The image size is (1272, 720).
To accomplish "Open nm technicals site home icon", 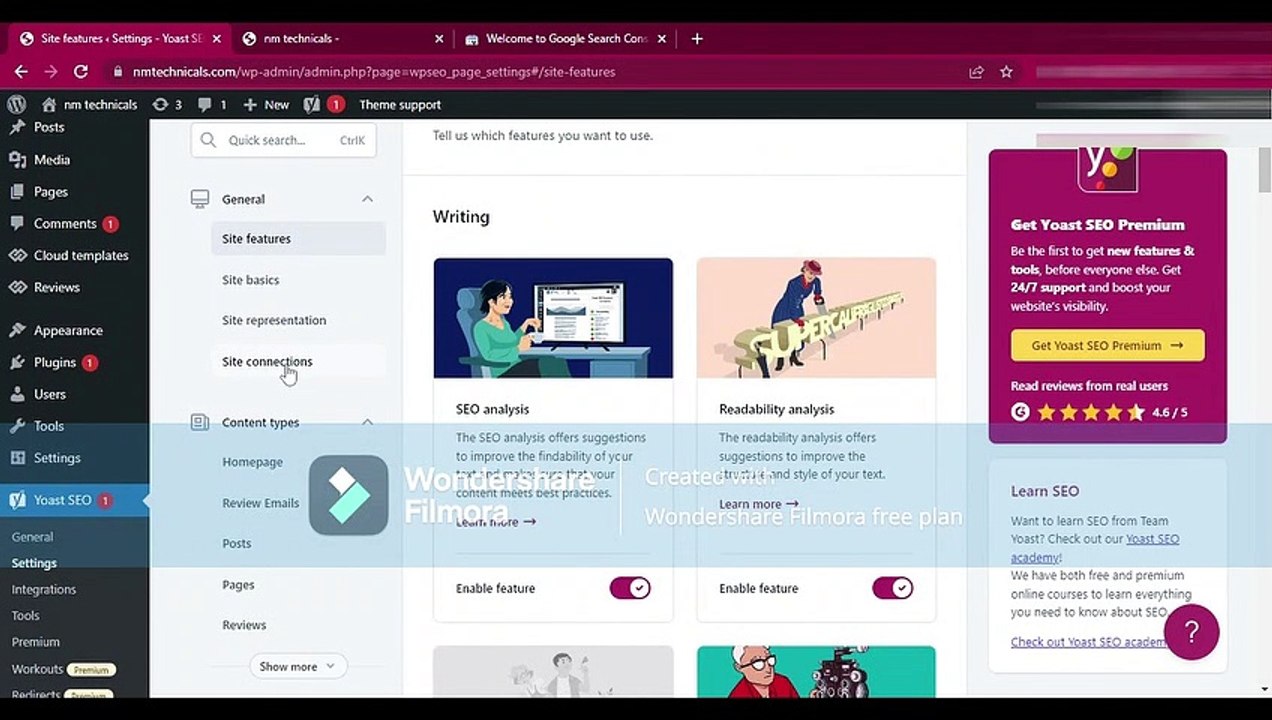I will (x=49, y=104).
